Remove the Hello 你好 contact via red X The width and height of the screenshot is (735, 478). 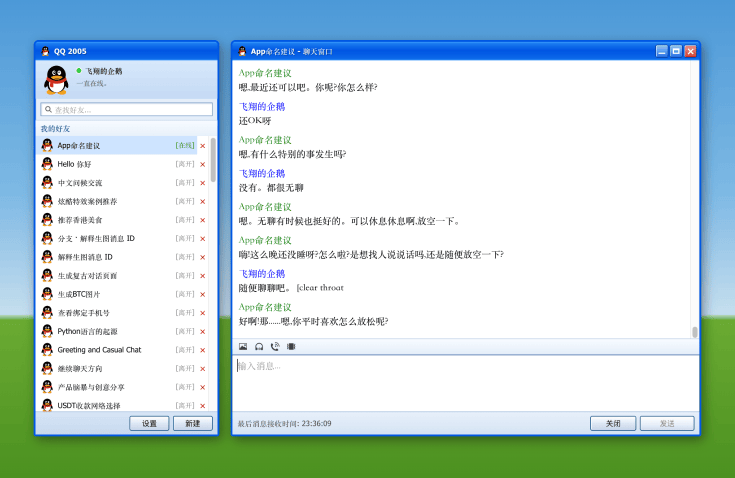point(203,164)
